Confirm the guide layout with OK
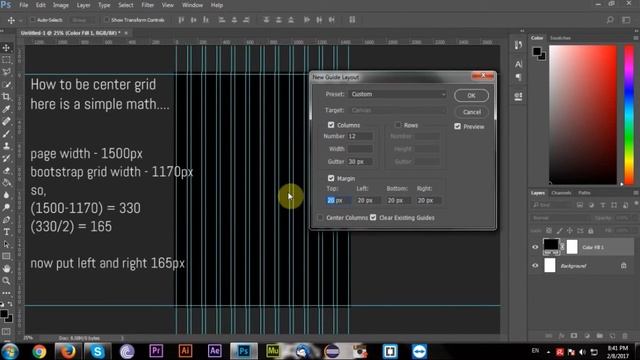 point(471,96)
